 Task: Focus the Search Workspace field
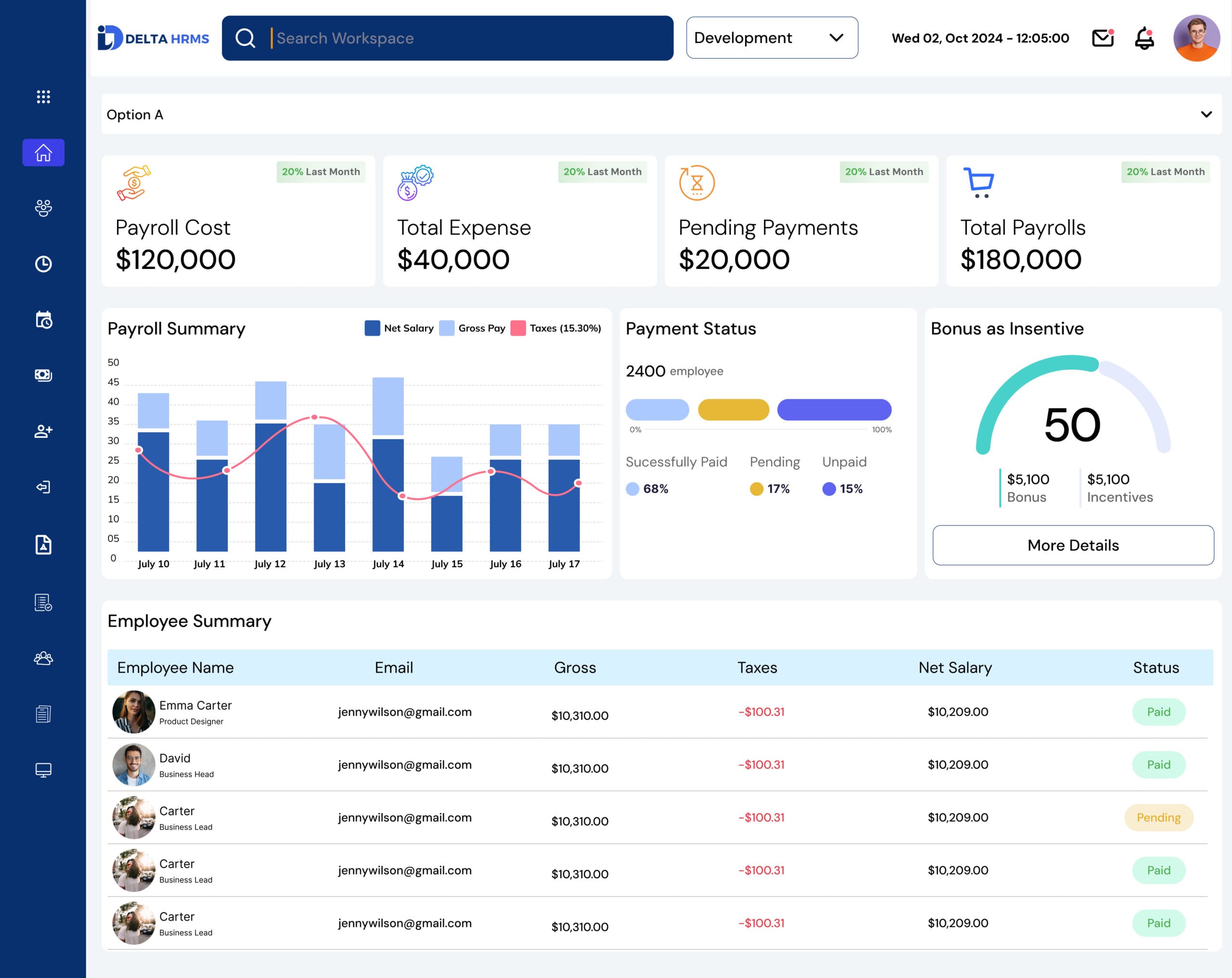pos(448,39)
